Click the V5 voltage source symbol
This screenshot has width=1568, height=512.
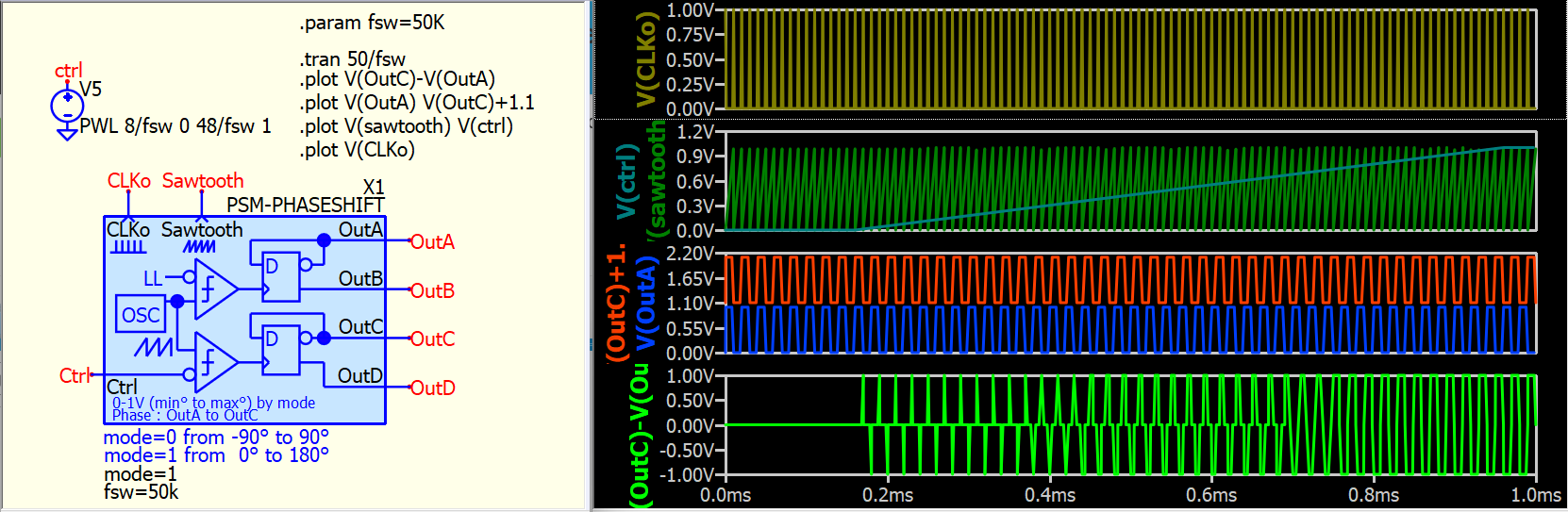pyautogui.click(x=67, y=106)
